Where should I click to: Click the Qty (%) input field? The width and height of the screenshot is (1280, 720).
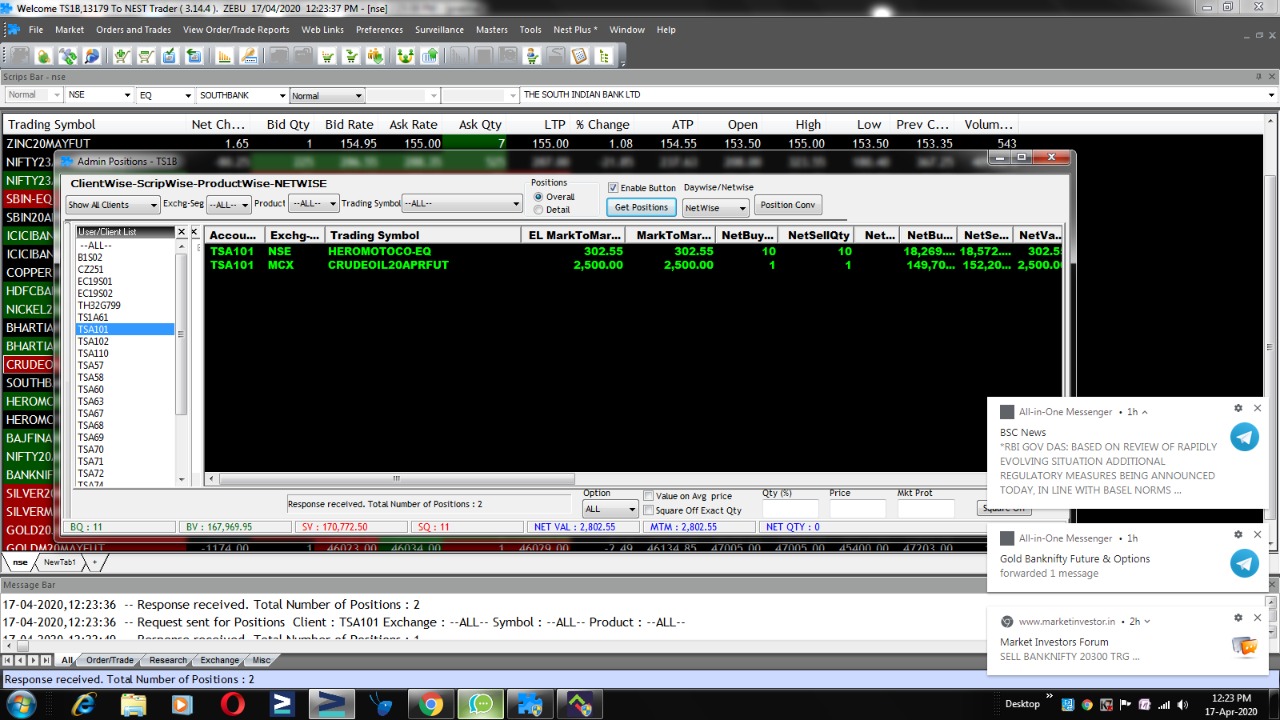[790, 510]
